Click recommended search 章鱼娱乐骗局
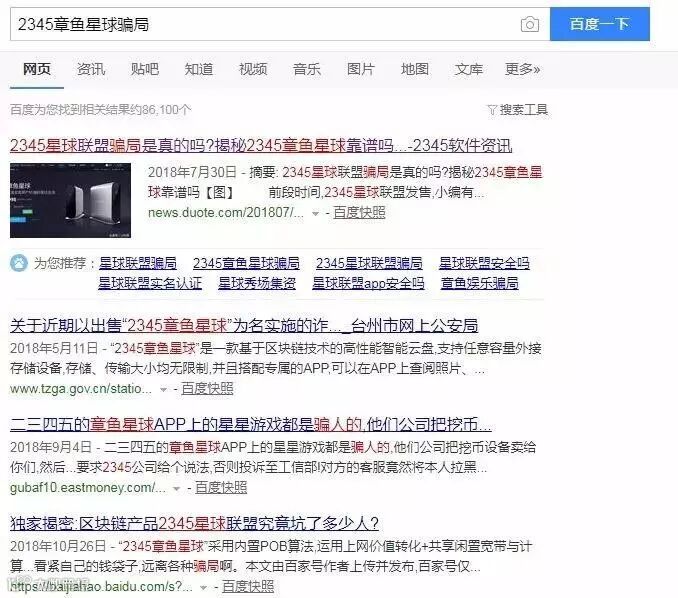678x598 pixels. tap(480, 283)
